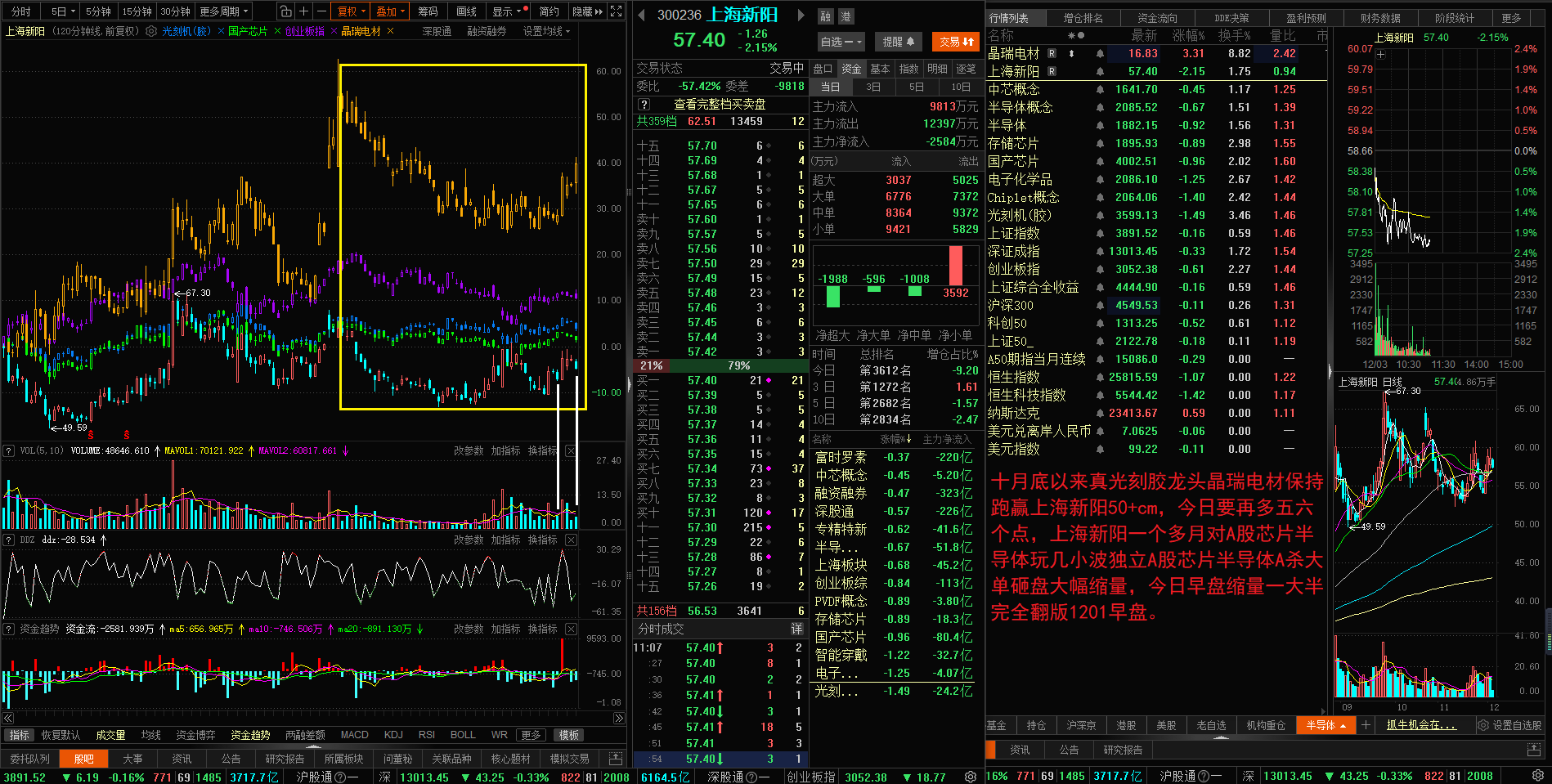This screenshot has height=784, width=1552.
Task: Switch to 盘口 tab
Action: point(823,69)
